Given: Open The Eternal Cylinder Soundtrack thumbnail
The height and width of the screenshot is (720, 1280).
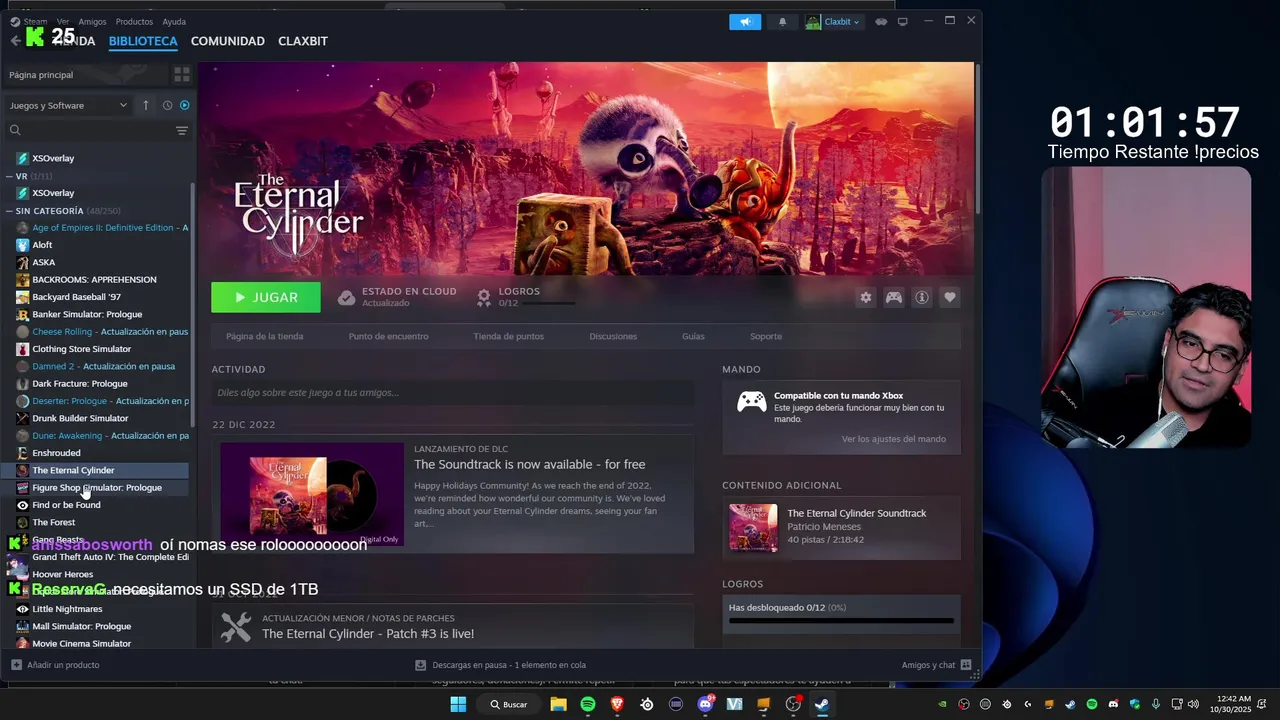Looking at the screenshot, I should [753, 527].
